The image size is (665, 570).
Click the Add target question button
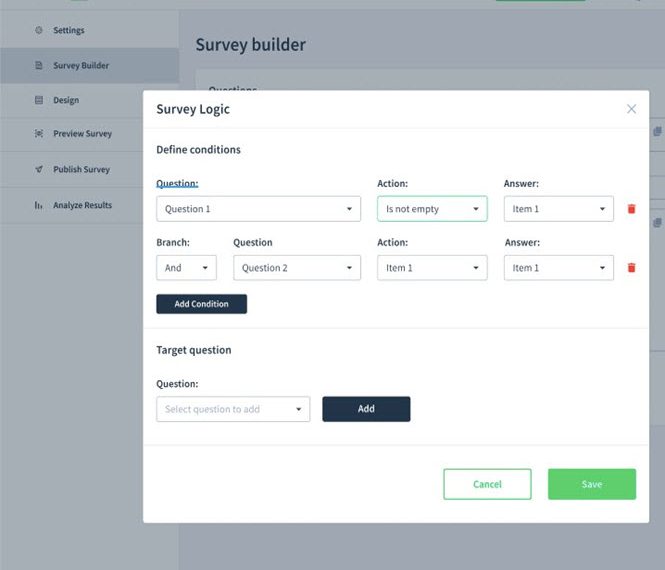click(366, 409)
